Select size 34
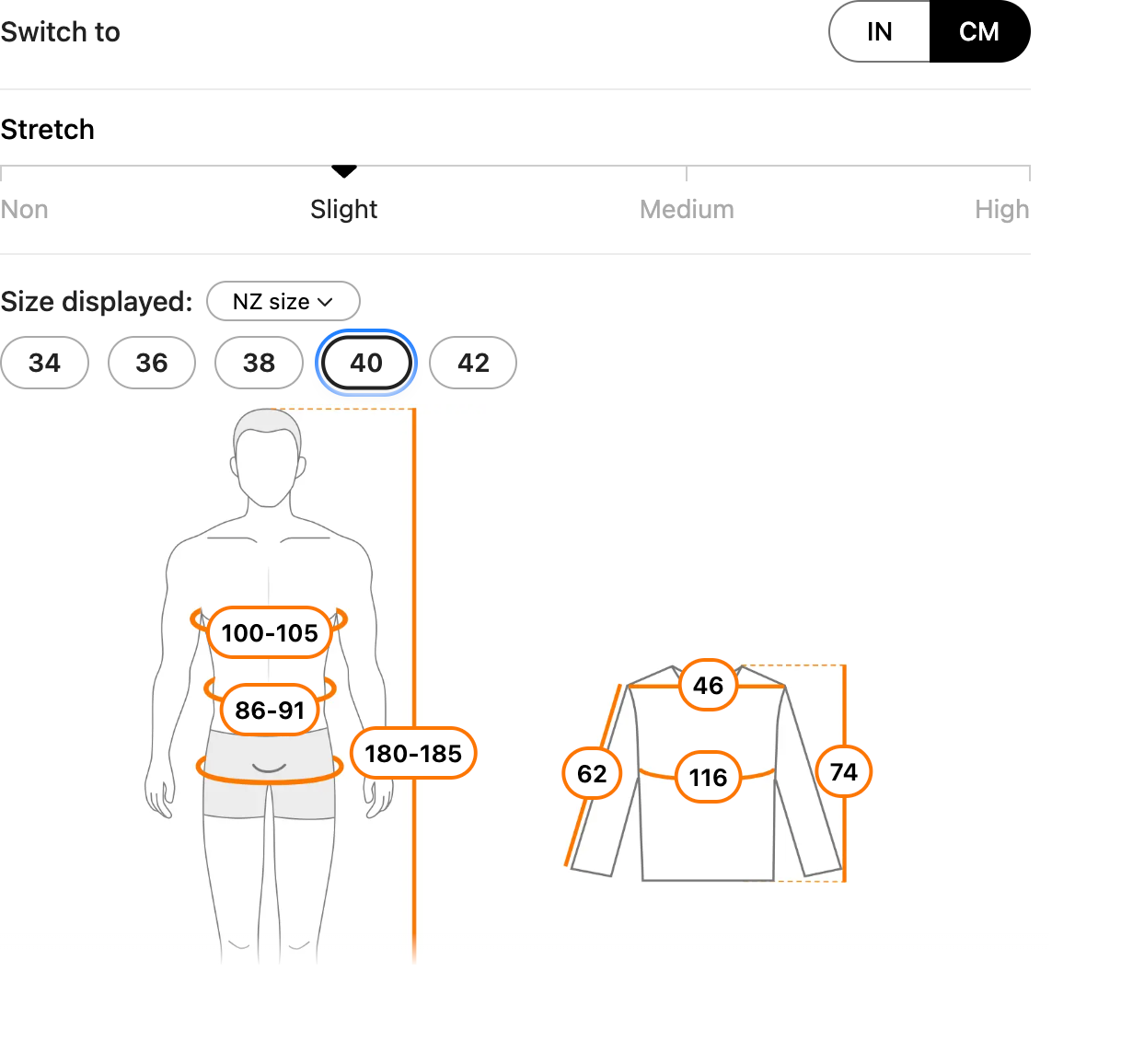The width and height of the screenshot is (1121, 1064). (x=44, y=363)
